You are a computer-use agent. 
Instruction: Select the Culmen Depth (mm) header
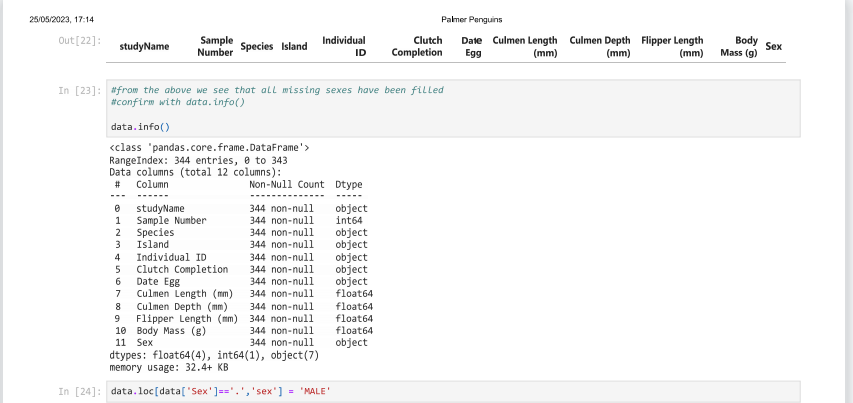pyautogui.click(x=600, y=46)
